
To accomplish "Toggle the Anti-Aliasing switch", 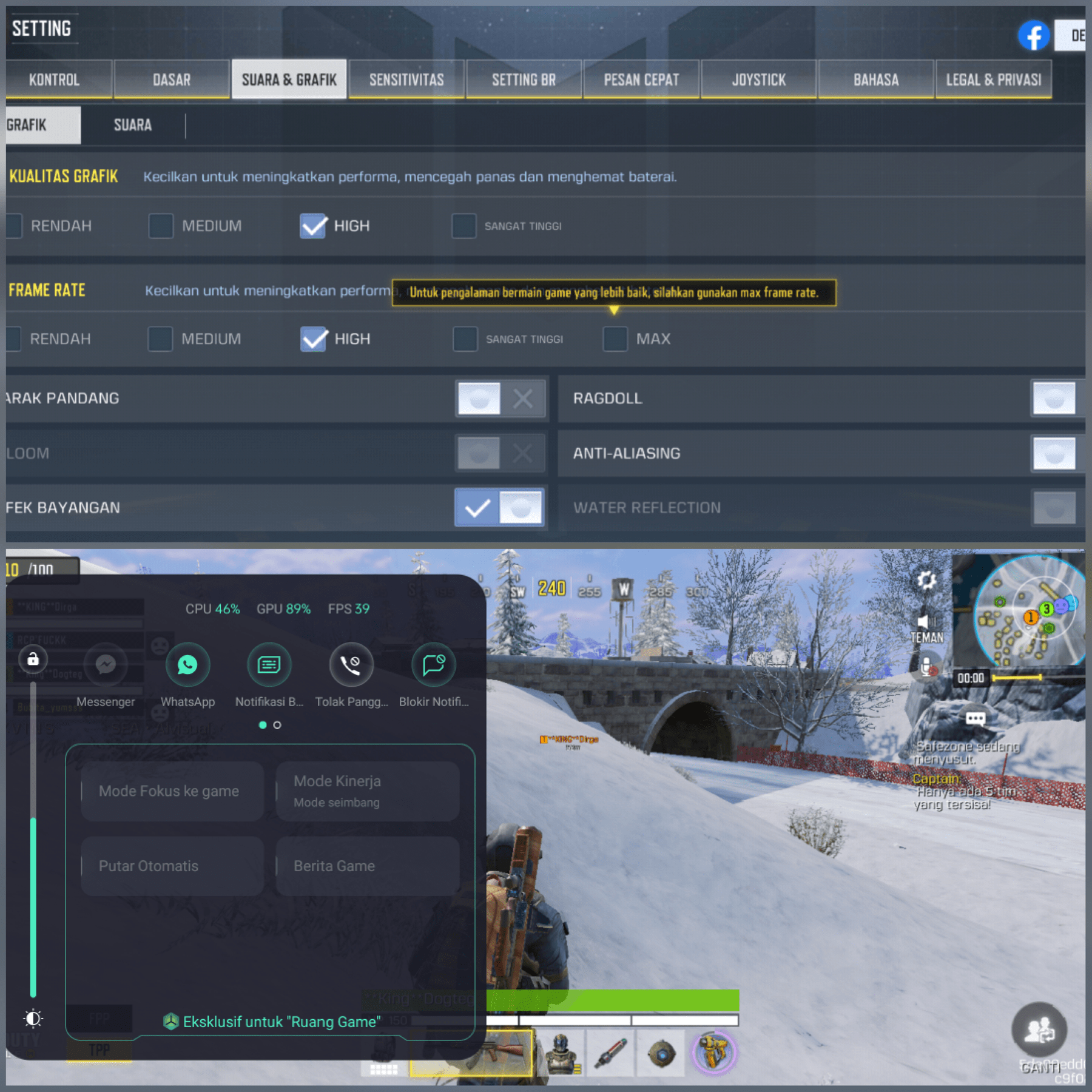I will 1054,453.
